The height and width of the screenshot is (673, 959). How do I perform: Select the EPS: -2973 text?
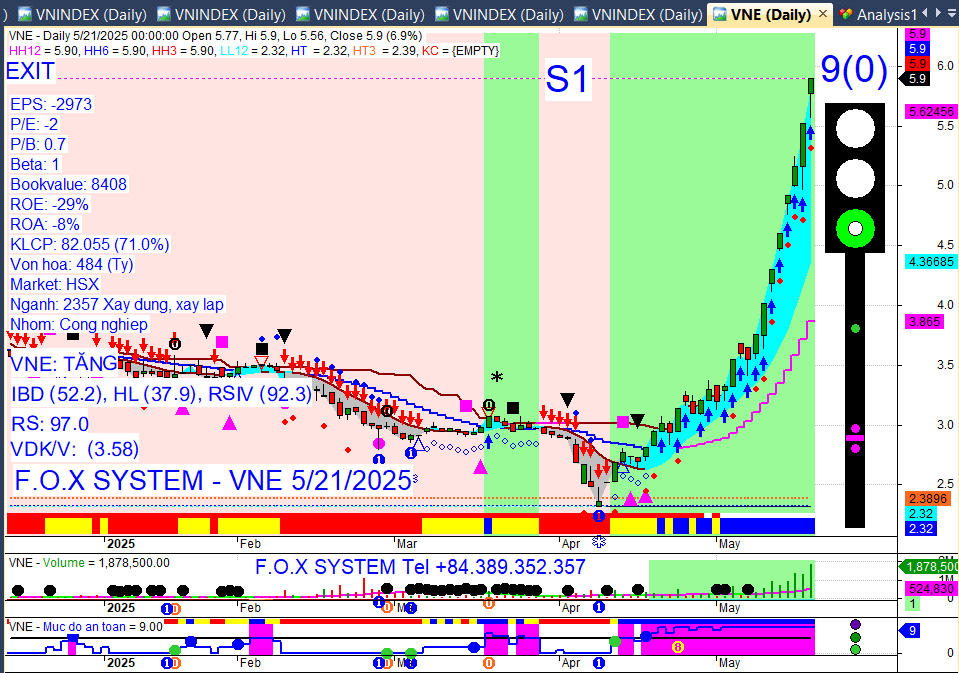pyautogui.click(x=51, y=104)
